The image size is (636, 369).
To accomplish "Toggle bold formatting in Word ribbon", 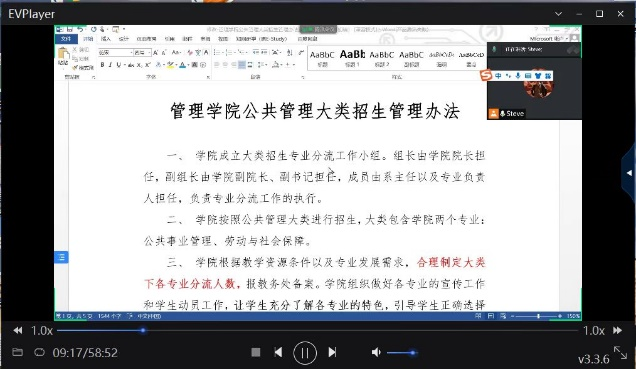I will (x=103, y=65).
